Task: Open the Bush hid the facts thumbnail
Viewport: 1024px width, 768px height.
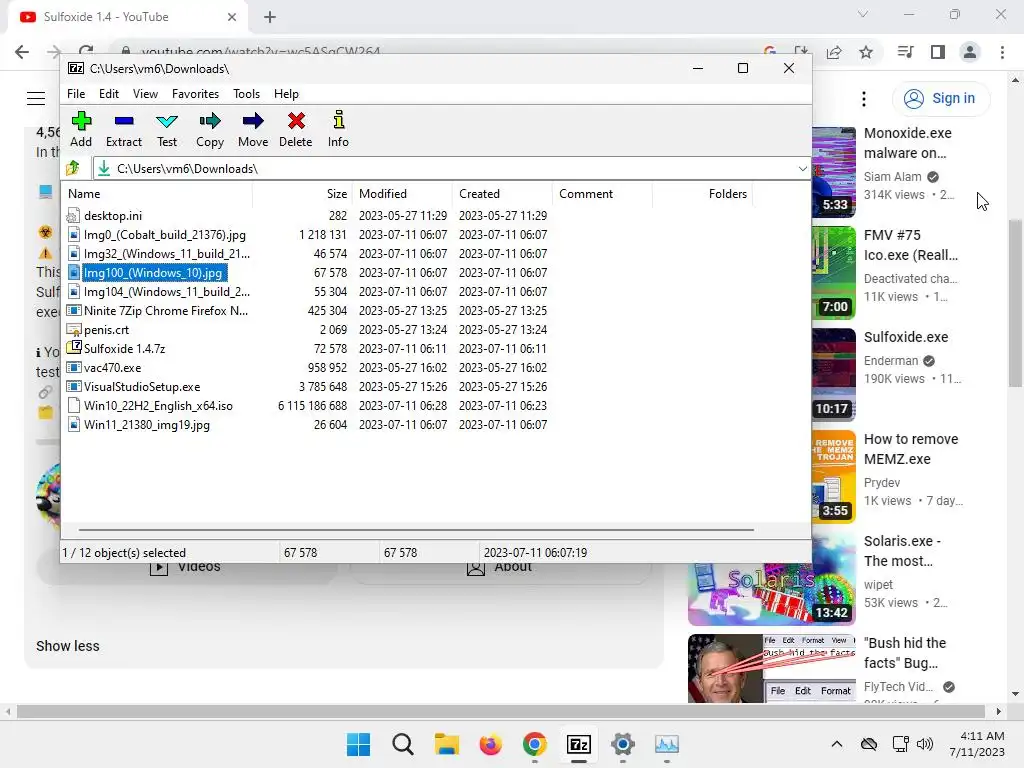Action: [771, 669]
